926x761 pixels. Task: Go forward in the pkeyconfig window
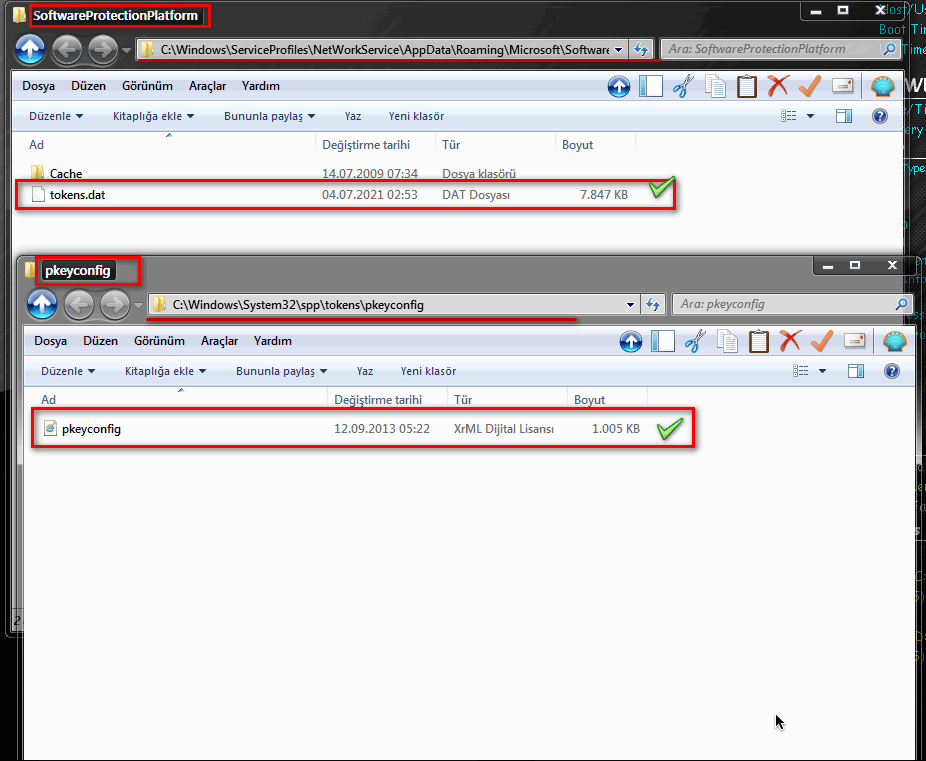coord(115,305)
